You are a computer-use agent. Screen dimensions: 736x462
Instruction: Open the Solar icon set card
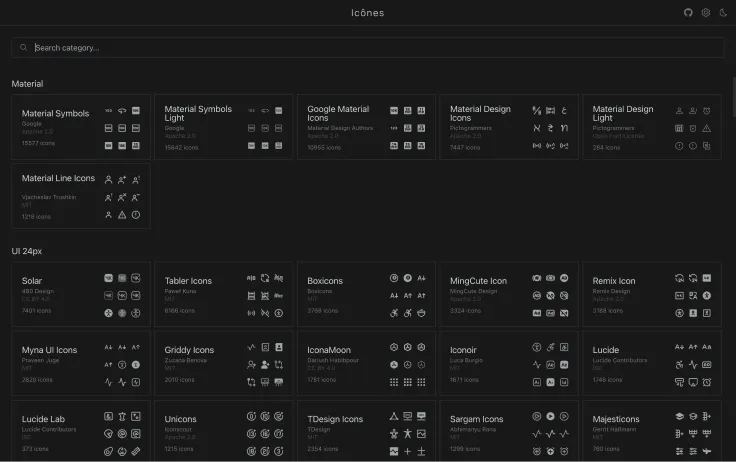coord(81,294)
